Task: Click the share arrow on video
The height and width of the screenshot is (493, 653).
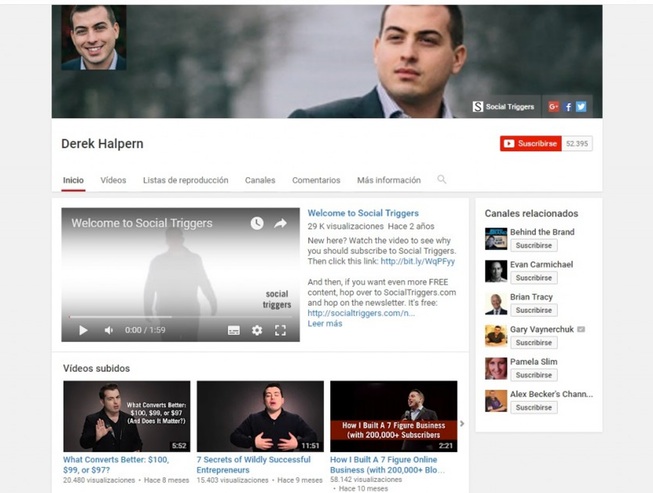Action: pyautogui.click(x=280, y=224)
